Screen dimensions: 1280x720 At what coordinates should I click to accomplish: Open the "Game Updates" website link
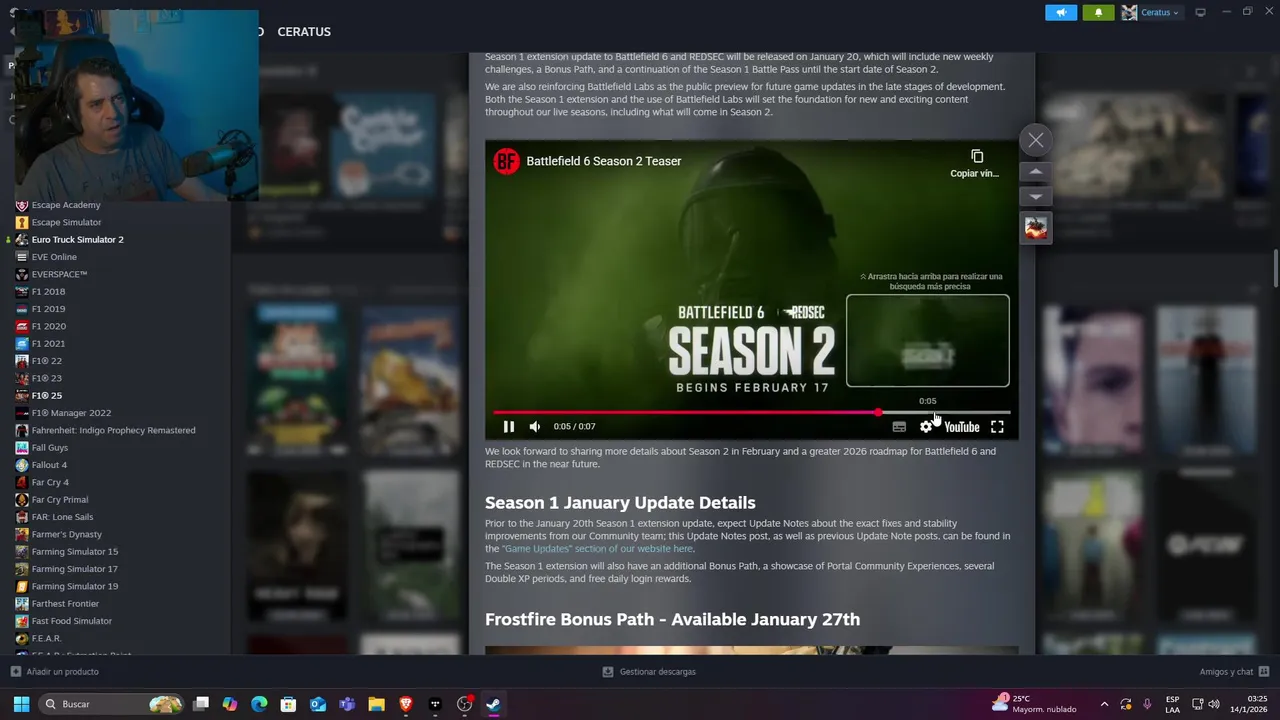pos(598,548)
